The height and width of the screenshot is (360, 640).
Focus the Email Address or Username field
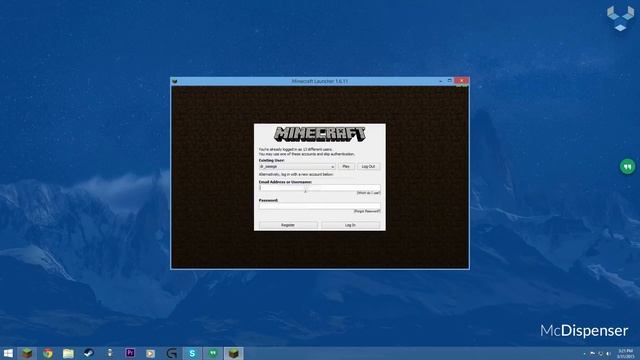[x=320, y=187]
